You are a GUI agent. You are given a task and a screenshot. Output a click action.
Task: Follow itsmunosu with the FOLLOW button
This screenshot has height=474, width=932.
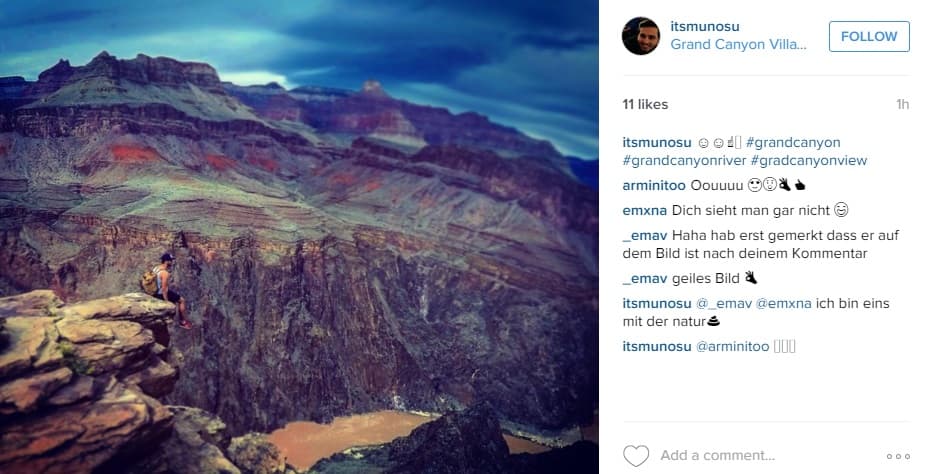[x=869, y=36]
